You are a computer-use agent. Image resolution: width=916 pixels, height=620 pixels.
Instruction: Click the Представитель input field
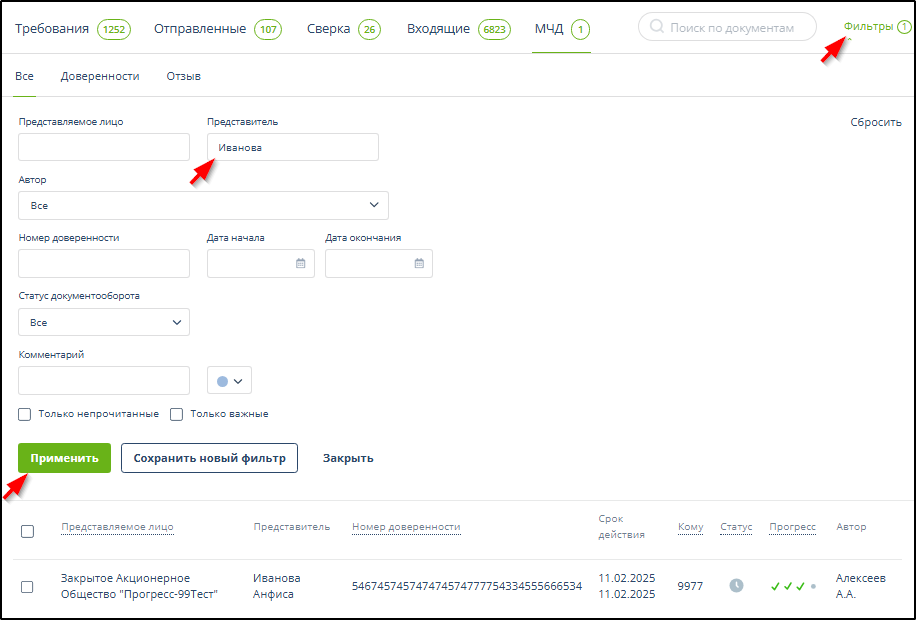292,148
